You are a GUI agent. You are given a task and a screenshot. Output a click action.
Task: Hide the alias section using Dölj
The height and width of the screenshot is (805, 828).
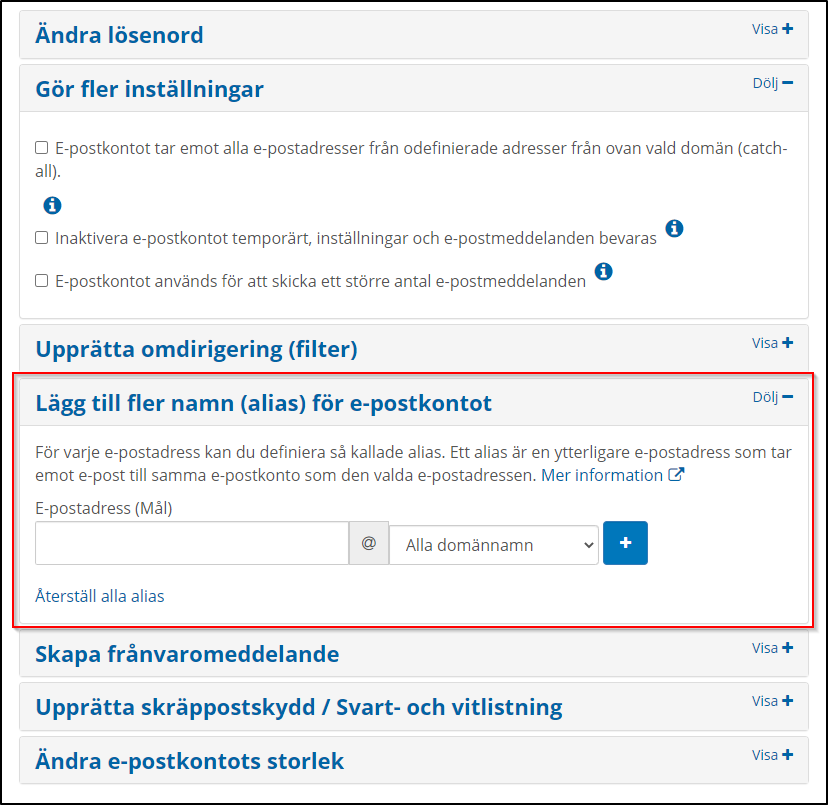(x=772, y=397)
